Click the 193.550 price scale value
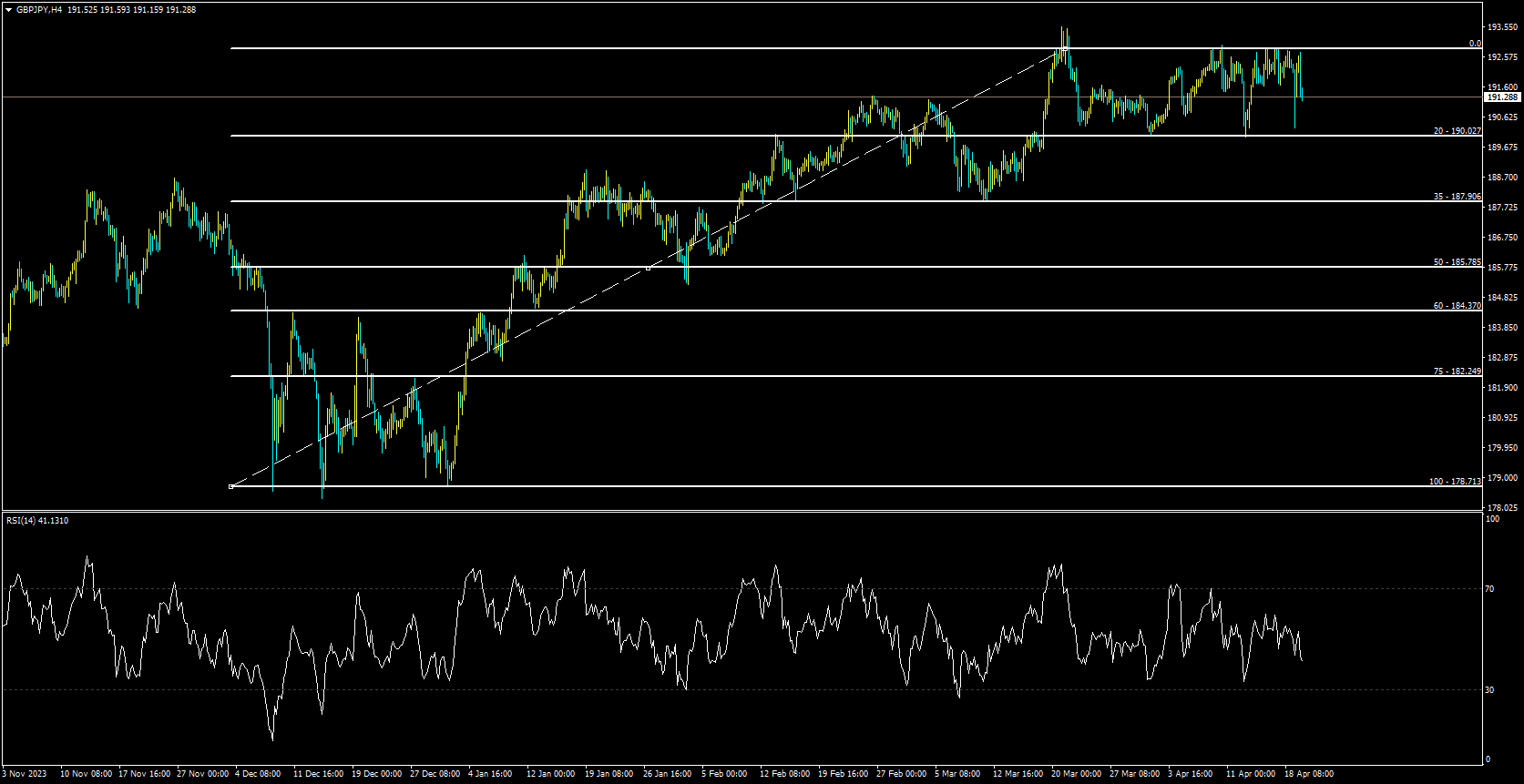This screenshot has height=784, width=1524. click(1502, 27)
